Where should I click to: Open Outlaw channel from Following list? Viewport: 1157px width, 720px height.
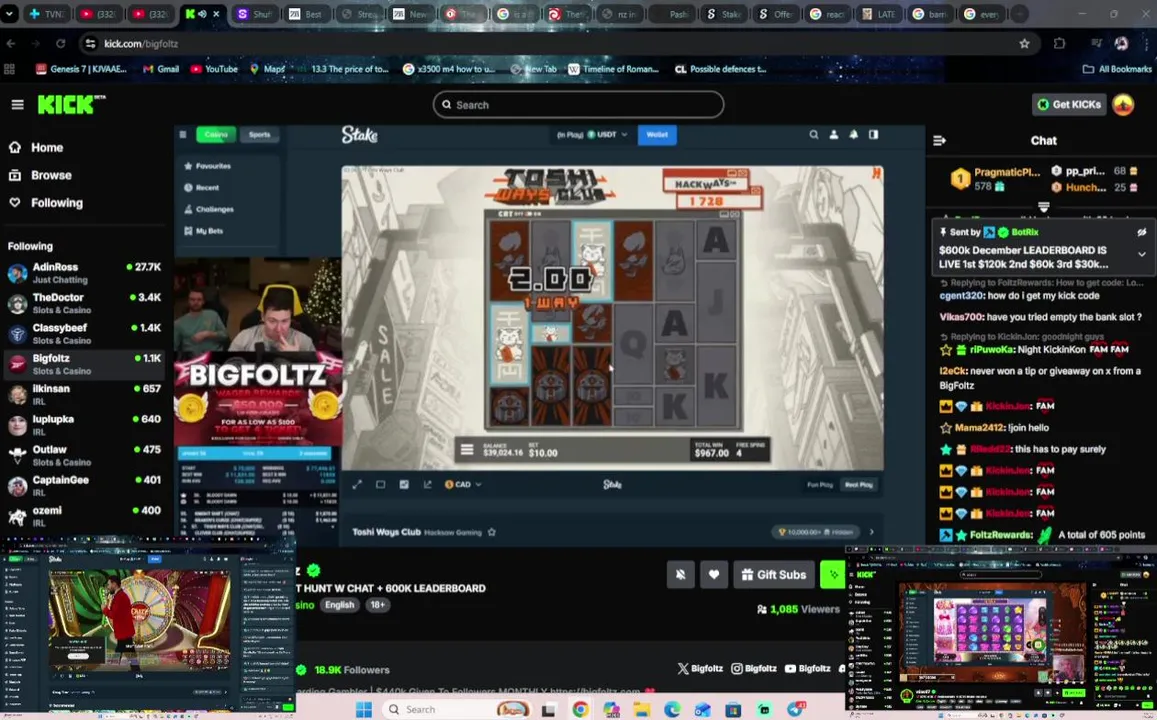(84, 455)
